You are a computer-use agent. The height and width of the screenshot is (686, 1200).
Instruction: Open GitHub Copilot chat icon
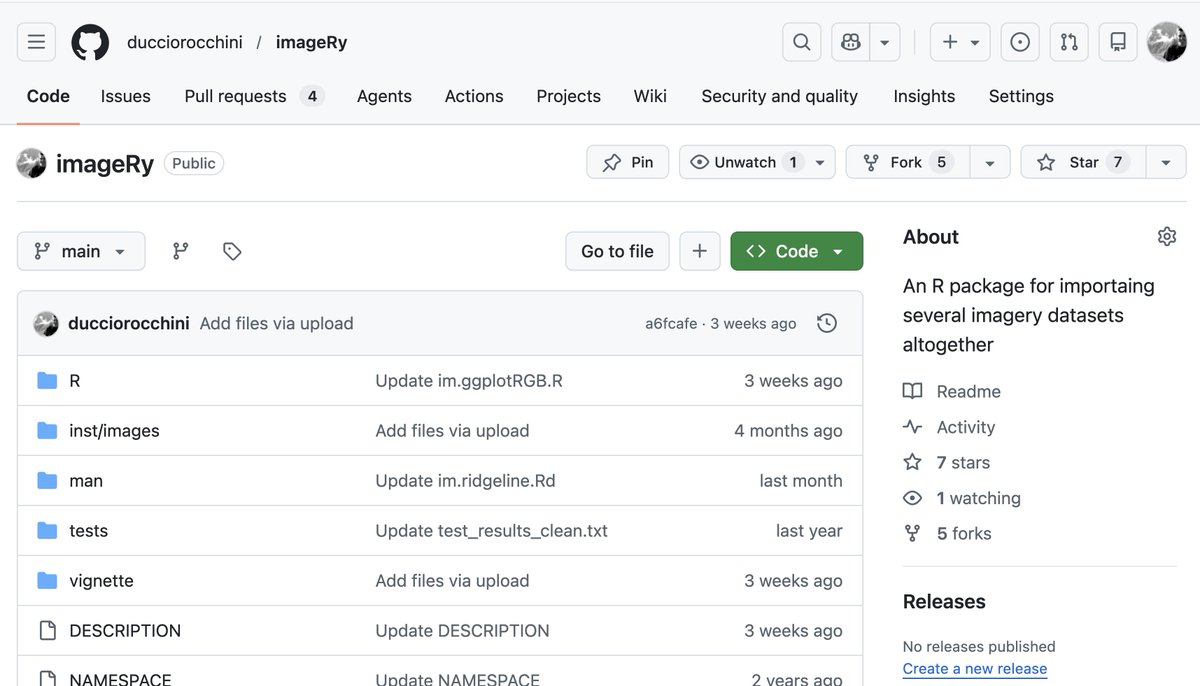(x=851, y=42)
